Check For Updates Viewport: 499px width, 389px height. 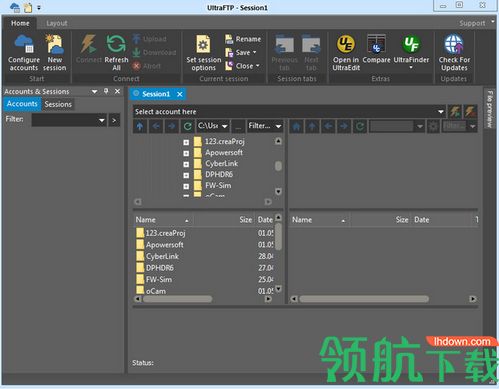click(454, 53)
